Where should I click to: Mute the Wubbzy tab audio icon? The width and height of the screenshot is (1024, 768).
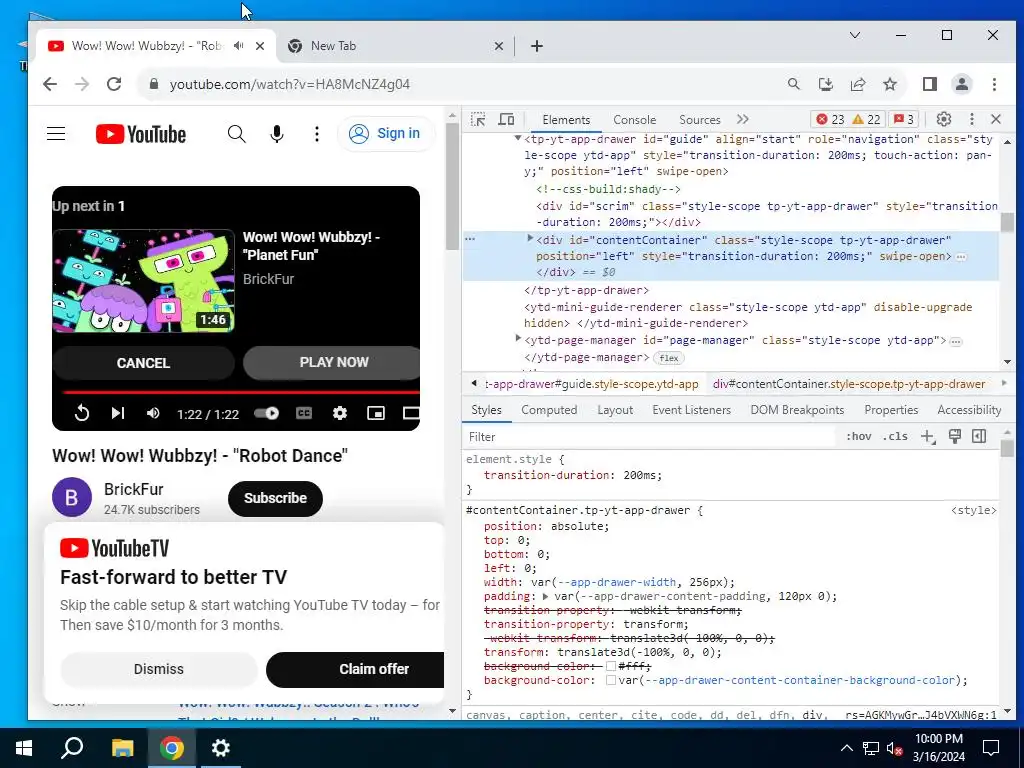238,46
